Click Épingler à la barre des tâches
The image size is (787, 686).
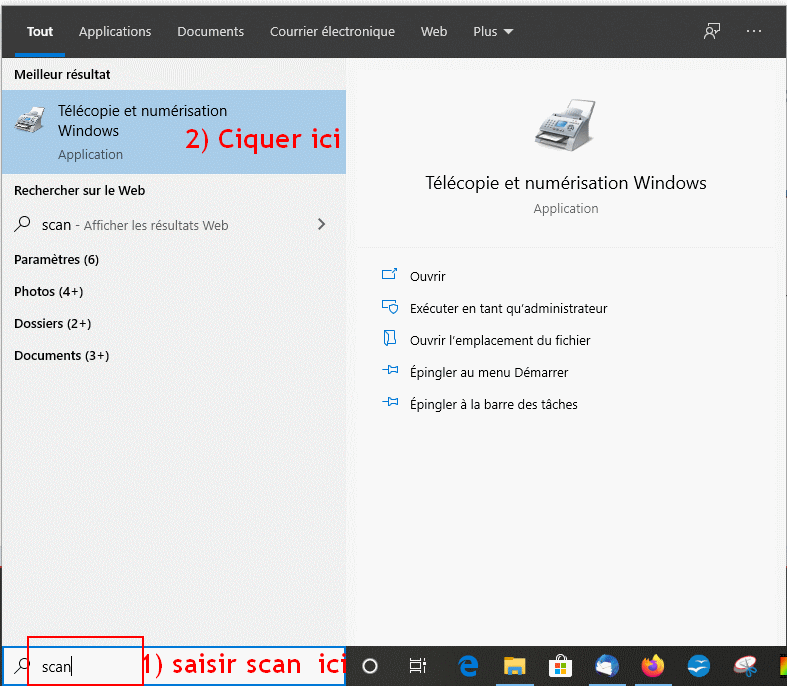point(494,404)
